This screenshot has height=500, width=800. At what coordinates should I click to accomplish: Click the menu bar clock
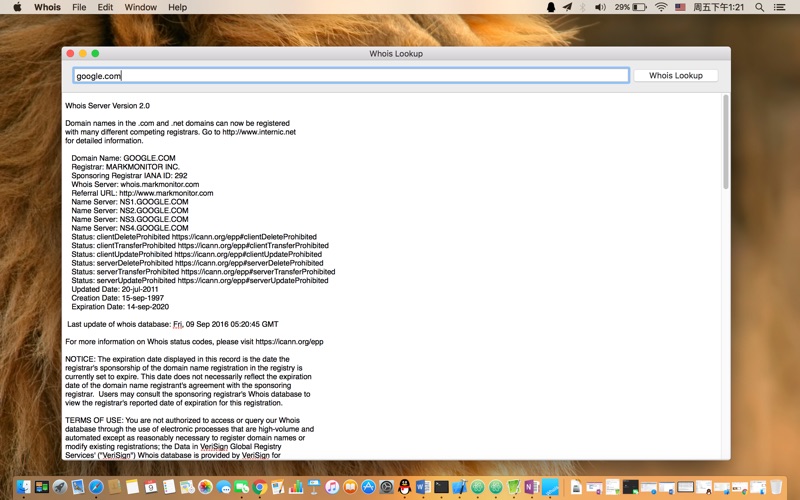click(x=718, y=7)
